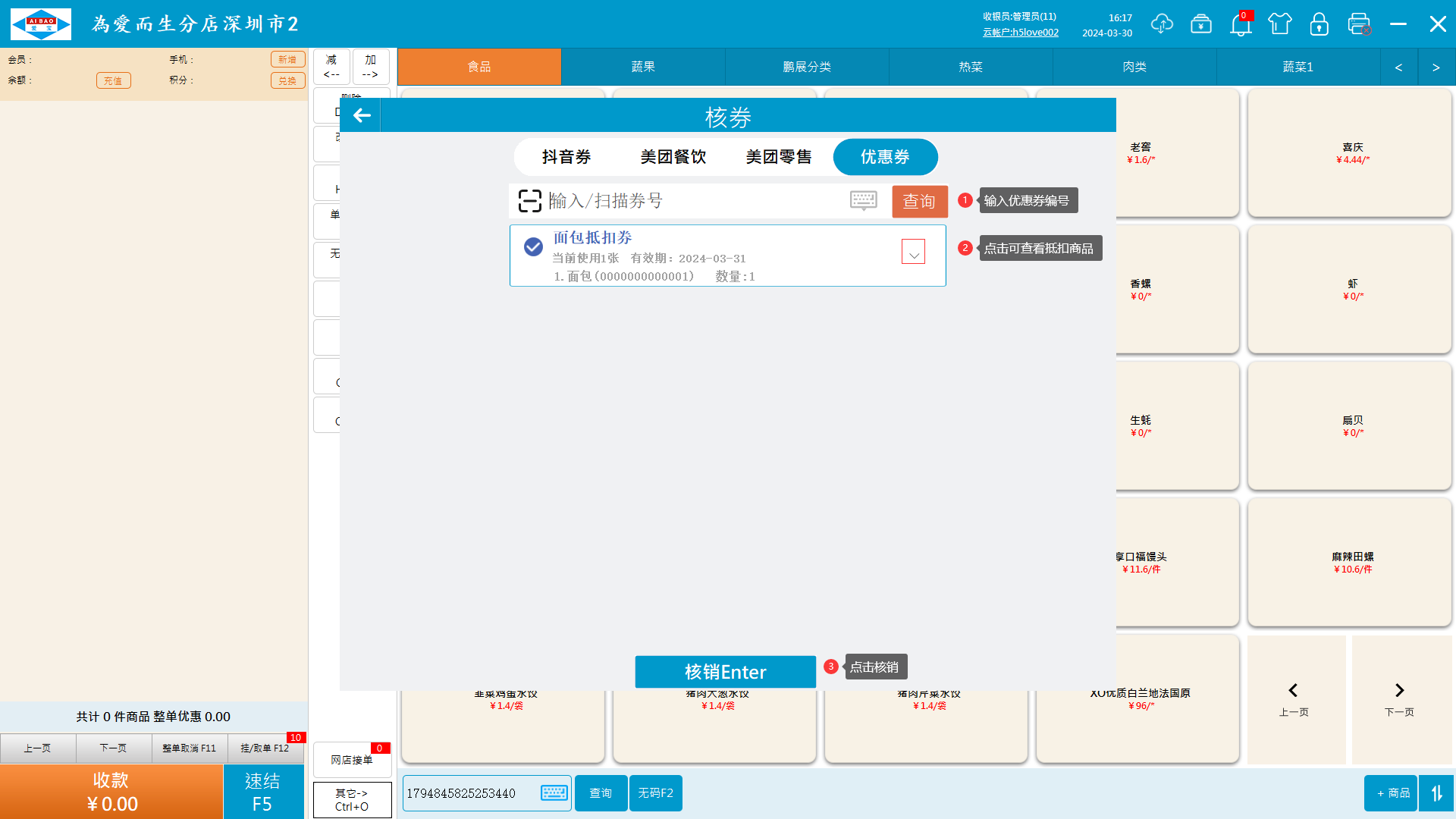Open the printer settings icon
Image resolution: width=1456 pixels, height=819 pixels.
pos(1359,24)
